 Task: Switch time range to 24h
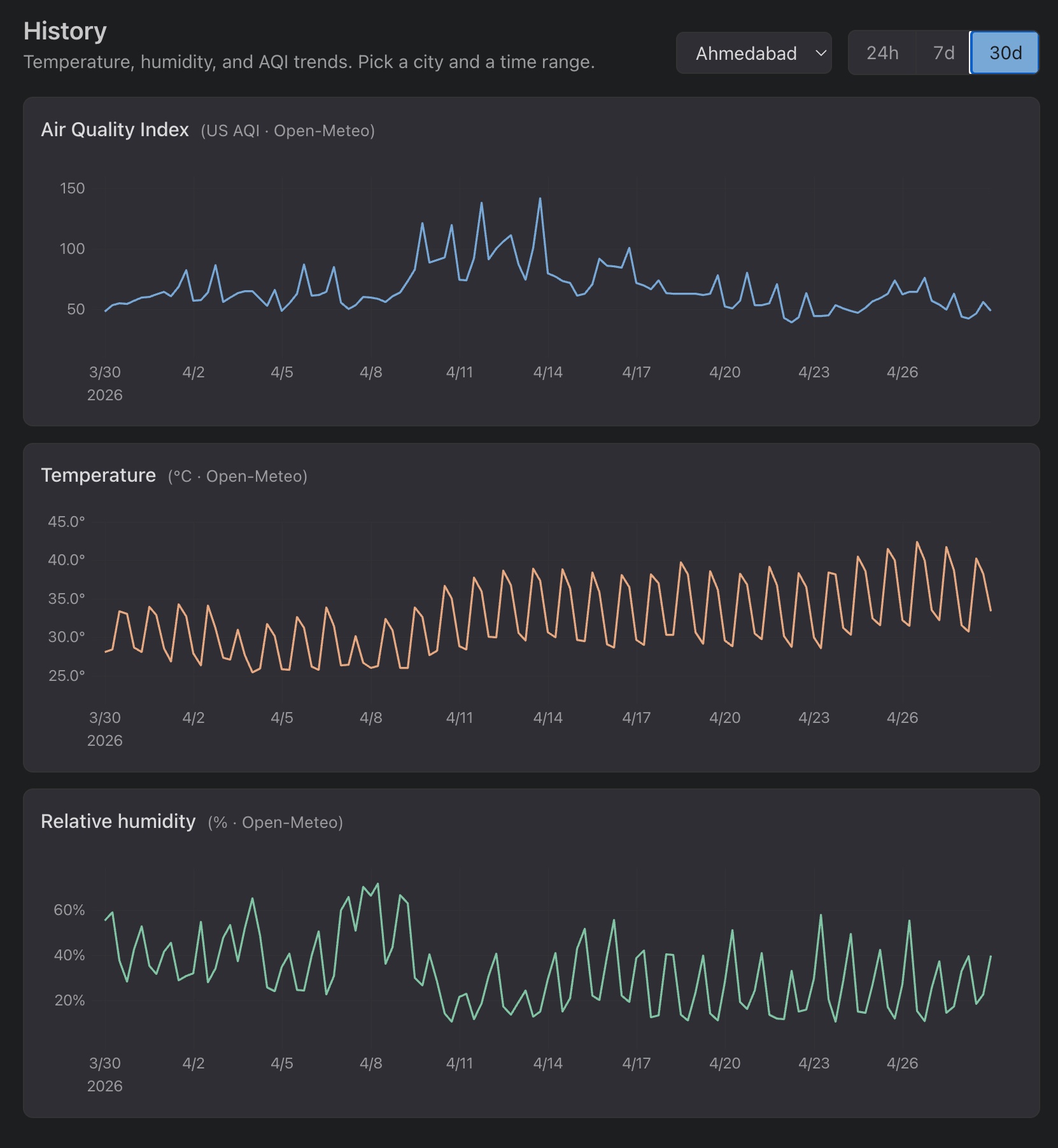point(882,53)
